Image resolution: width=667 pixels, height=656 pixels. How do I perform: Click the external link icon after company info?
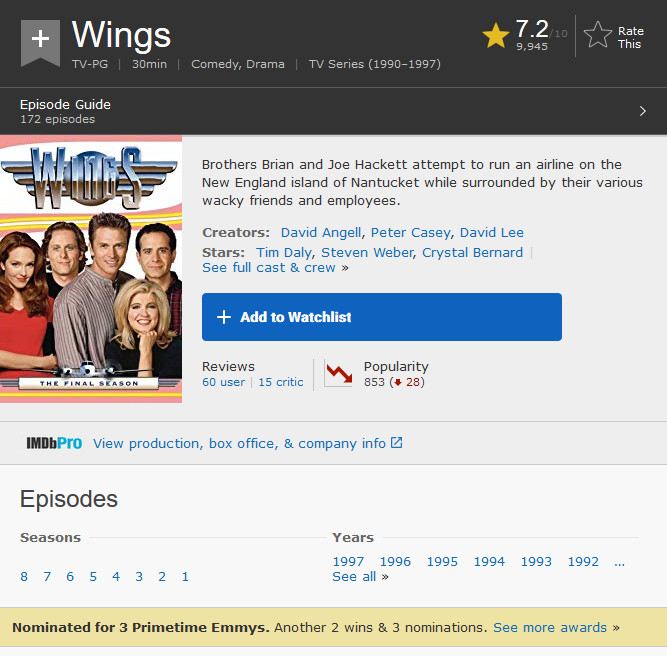[x=396, y=443]
